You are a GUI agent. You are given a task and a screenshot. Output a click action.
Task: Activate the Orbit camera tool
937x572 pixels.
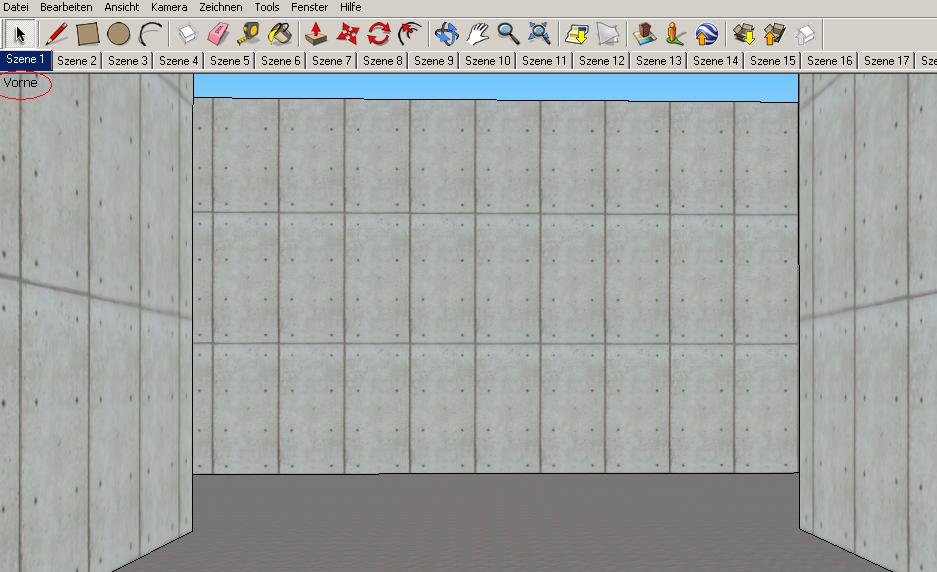coord(446,35)
